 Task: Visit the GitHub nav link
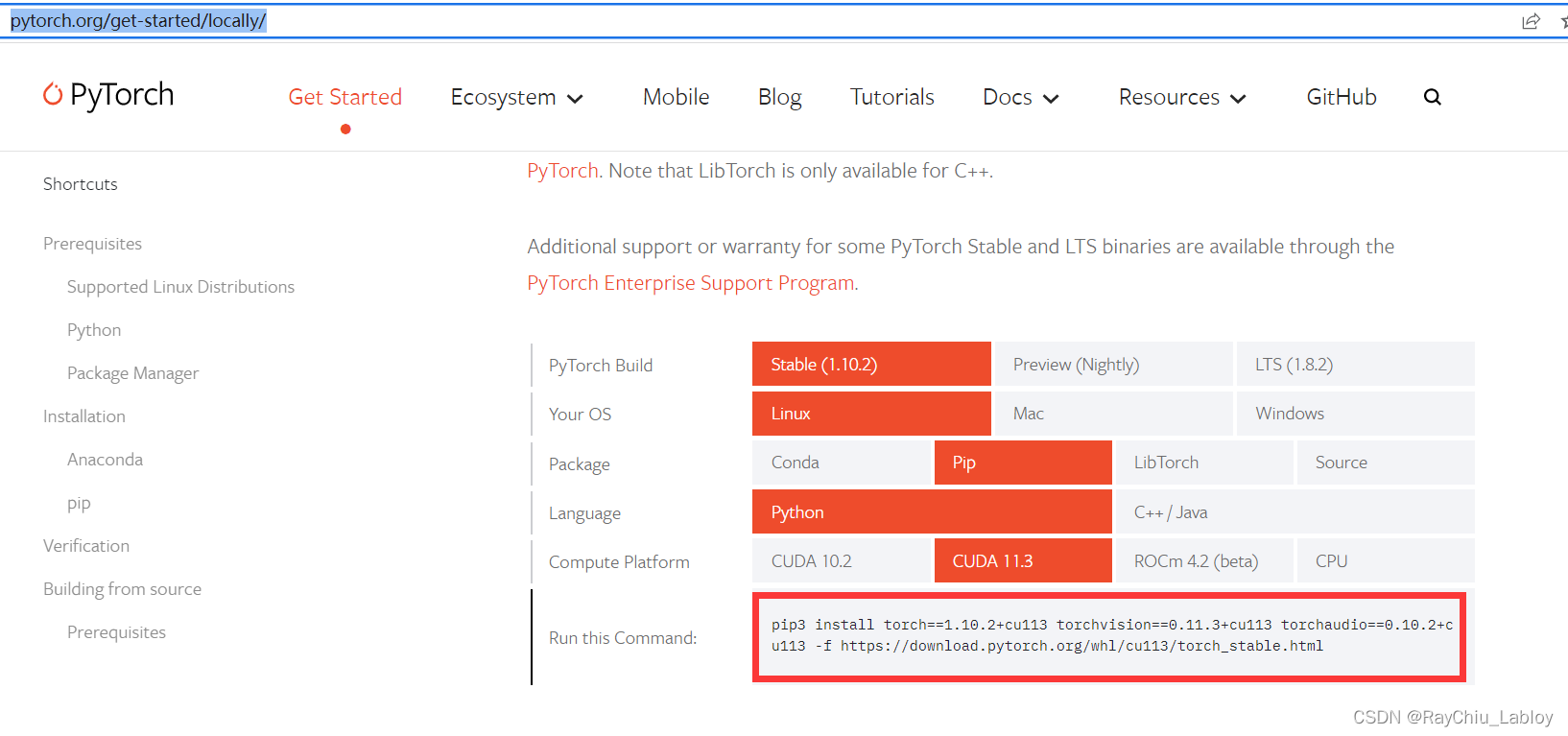(1342, 97)
